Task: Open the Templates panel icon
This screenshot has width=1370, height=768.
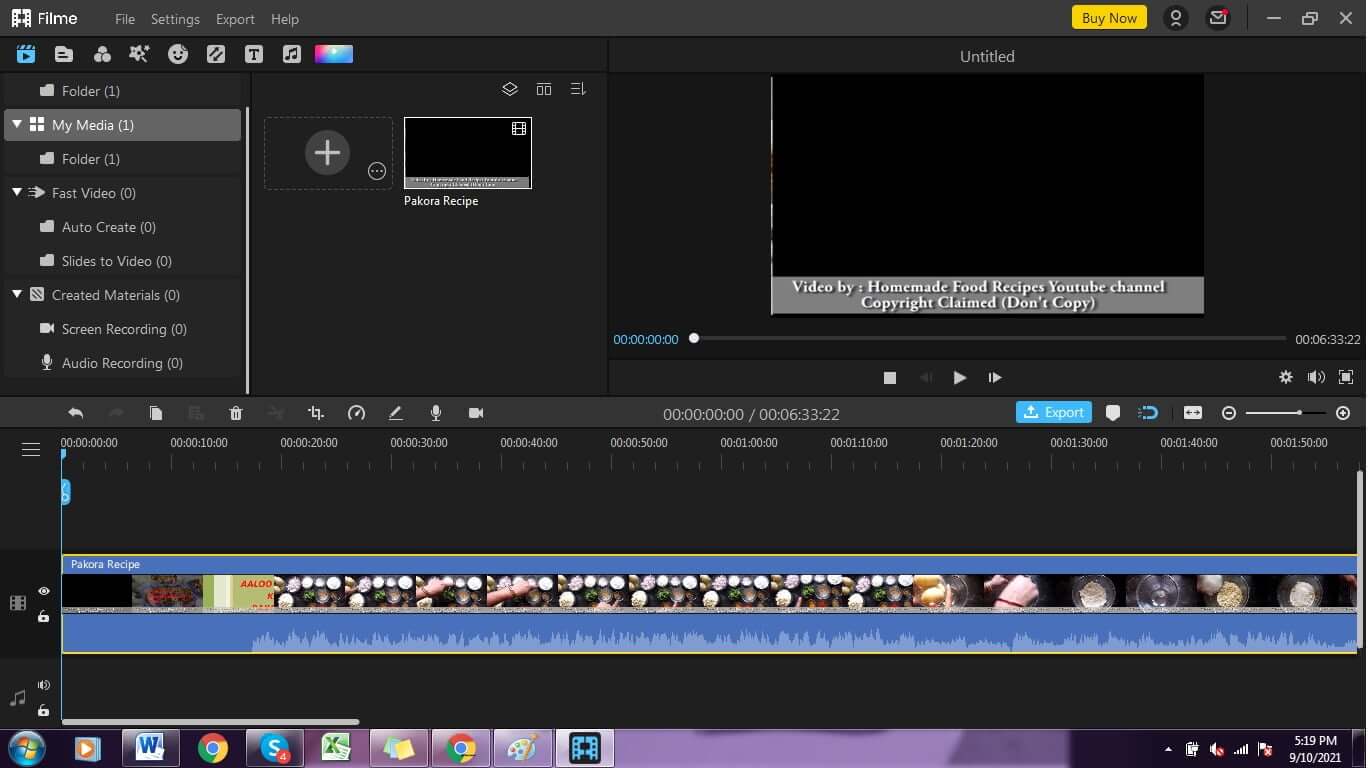Action: click(64, 54)
